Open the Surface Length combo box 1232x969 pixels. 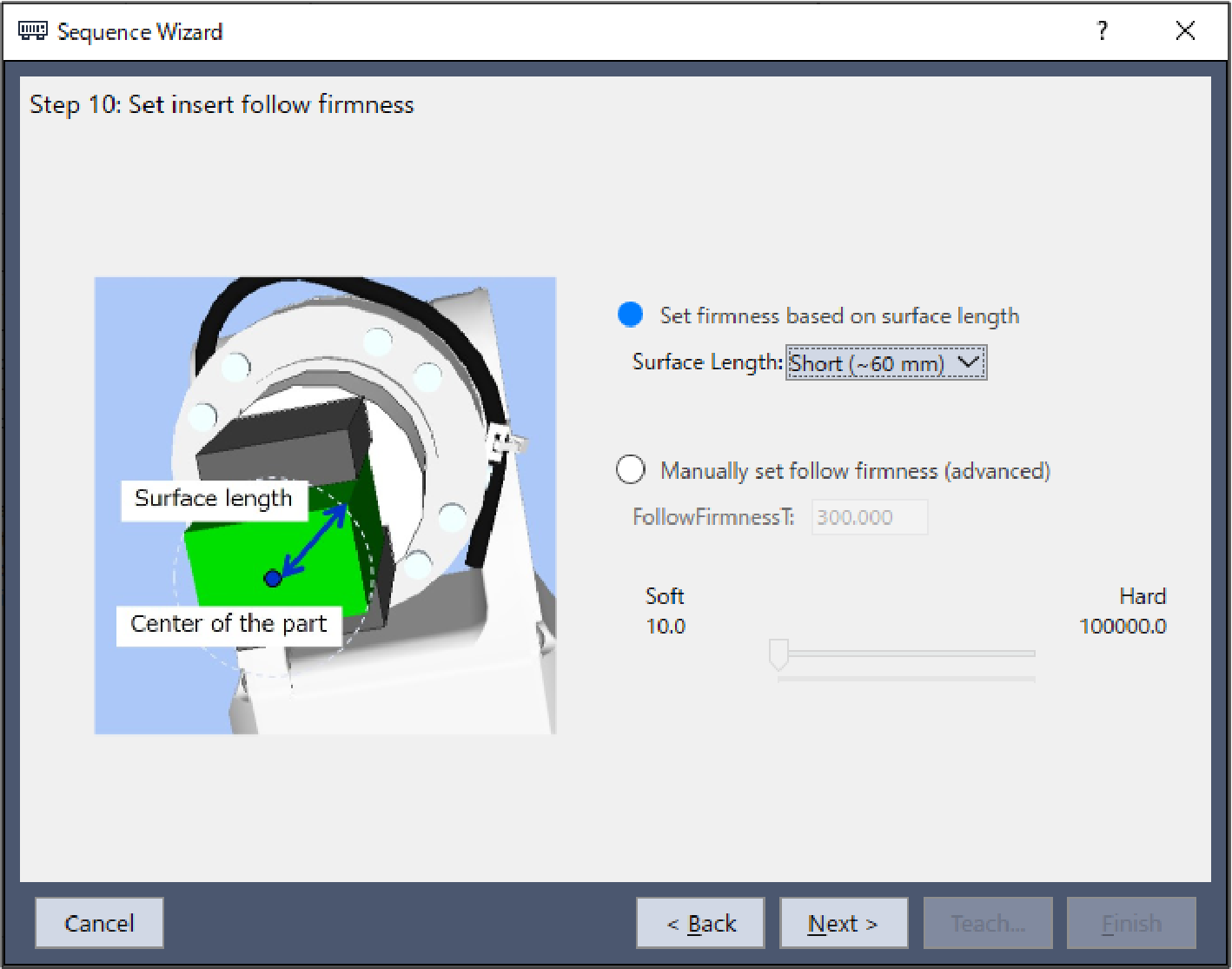click(869, 363)
